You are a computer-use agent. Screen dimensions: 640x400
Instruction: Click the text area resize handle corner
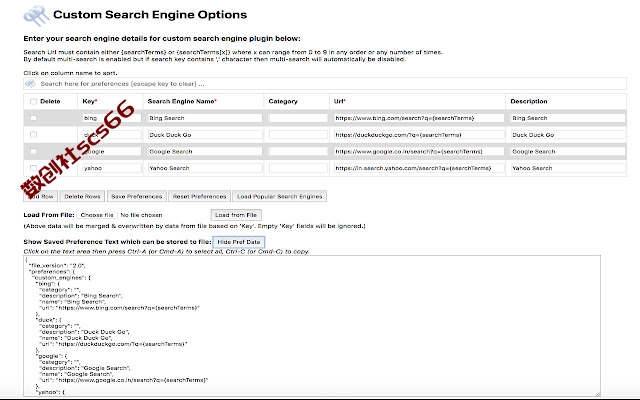click(x=598, y=393)
